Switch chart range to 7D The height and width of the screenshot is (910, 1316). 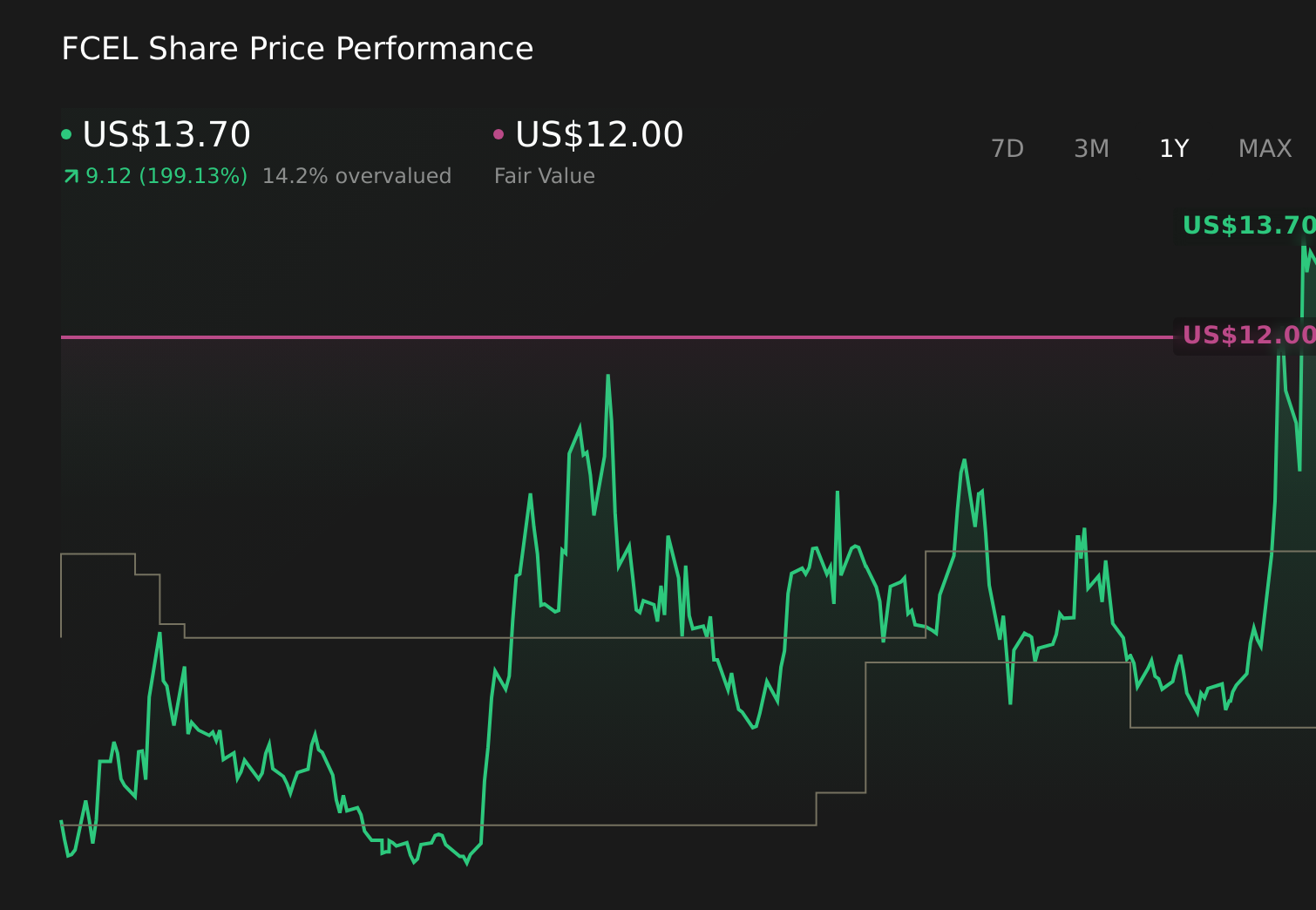point(1007,149)
